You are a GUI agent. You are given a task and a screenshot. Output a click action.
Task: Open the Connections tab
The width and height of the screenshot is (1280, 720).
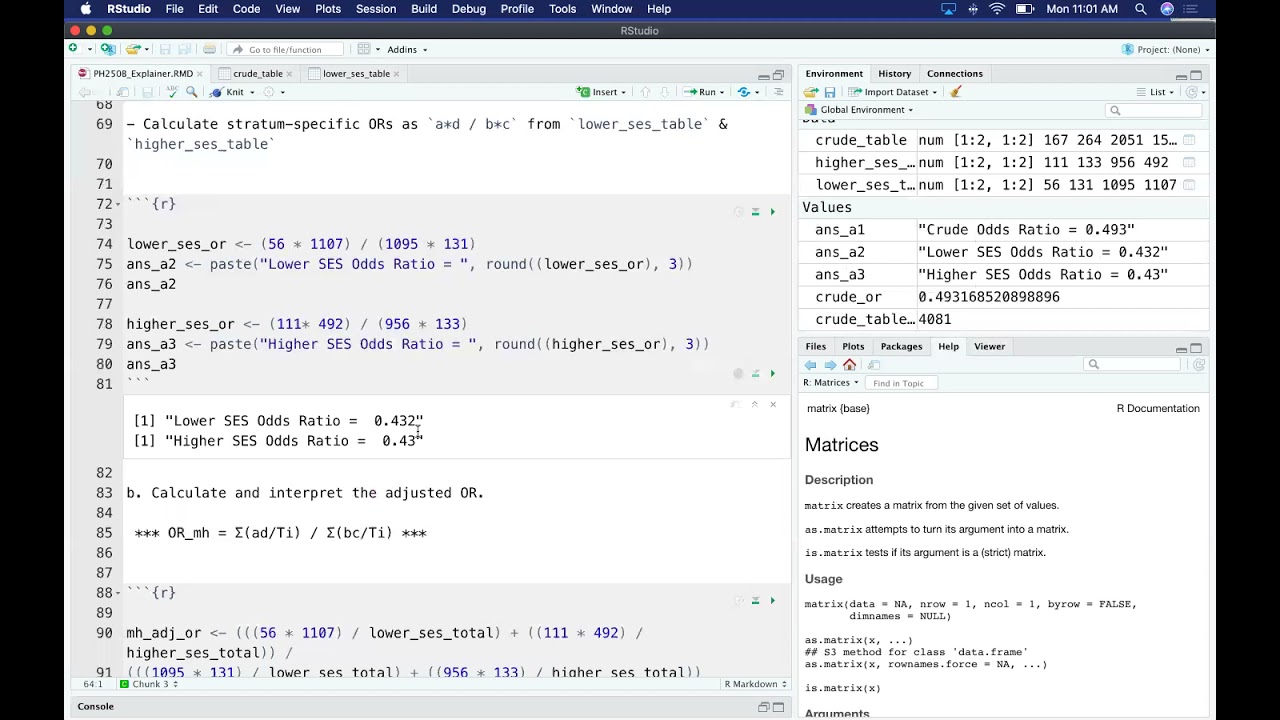click(955, 73)
